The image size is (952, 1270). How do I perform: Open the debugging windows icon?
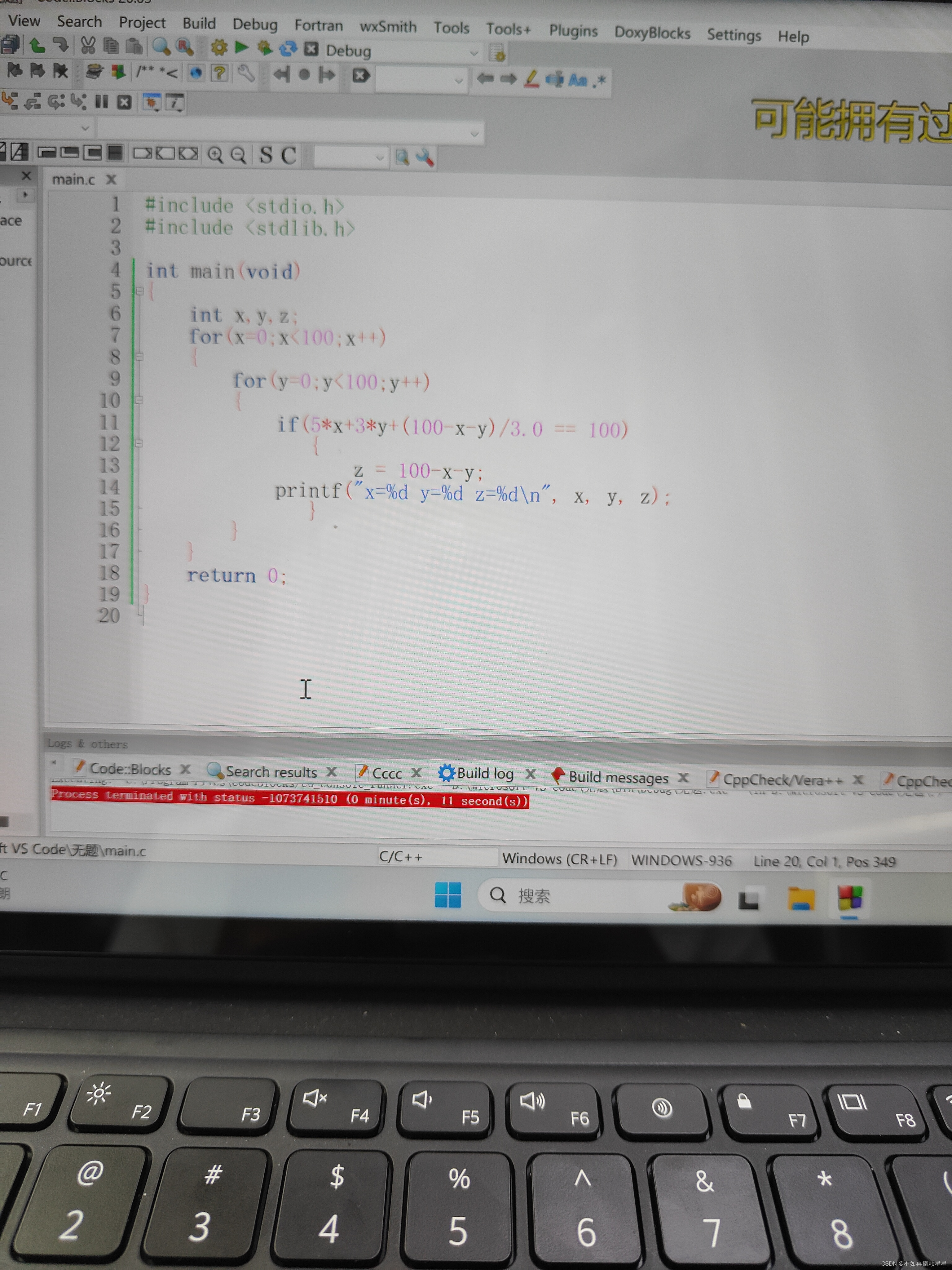[x=152, y=102]
